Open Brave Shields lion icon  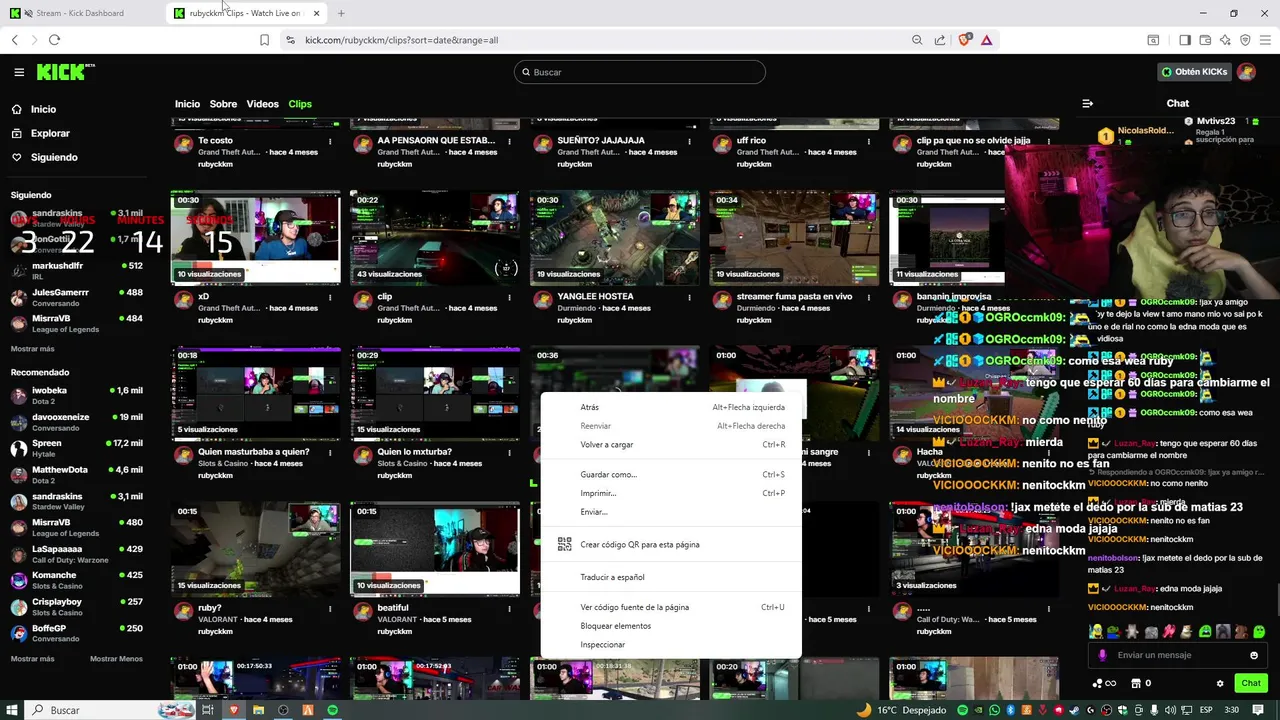965,40
